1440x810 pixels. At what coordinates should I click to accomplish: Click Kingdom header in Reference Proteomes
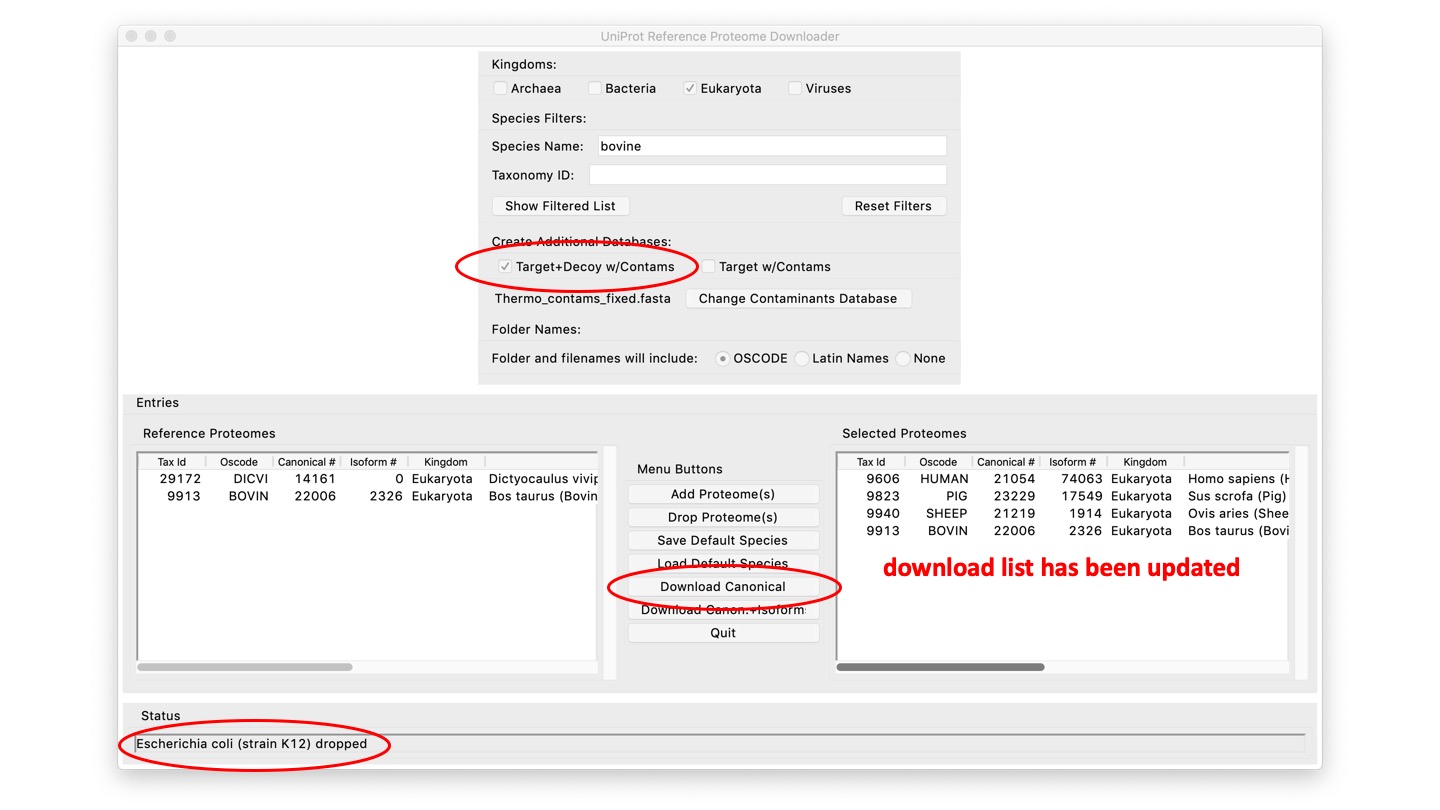[446, 462]
